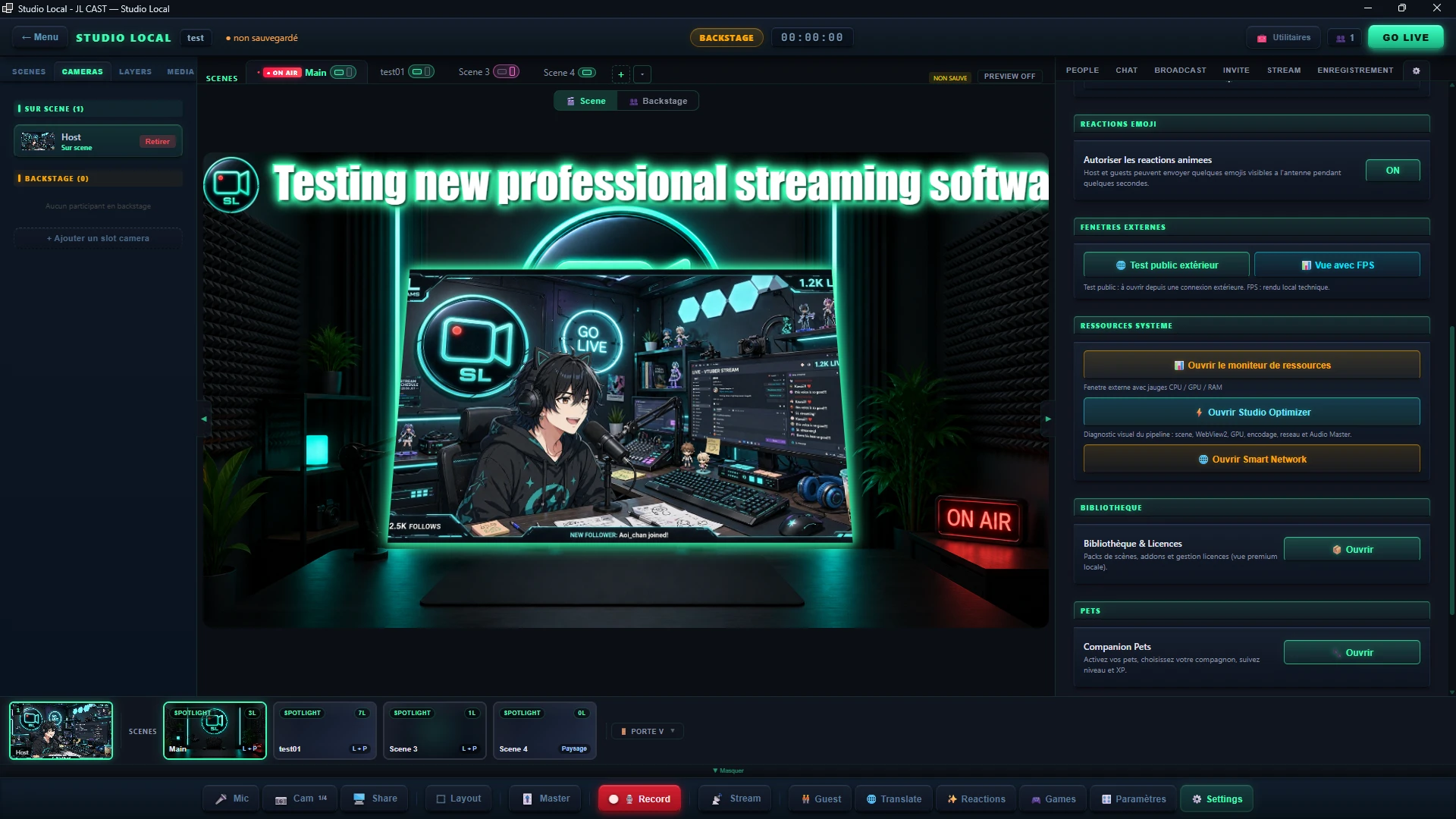Click Test public extérieur button
Viewport: 1456px width, 819px height.
pos(1166,265)
